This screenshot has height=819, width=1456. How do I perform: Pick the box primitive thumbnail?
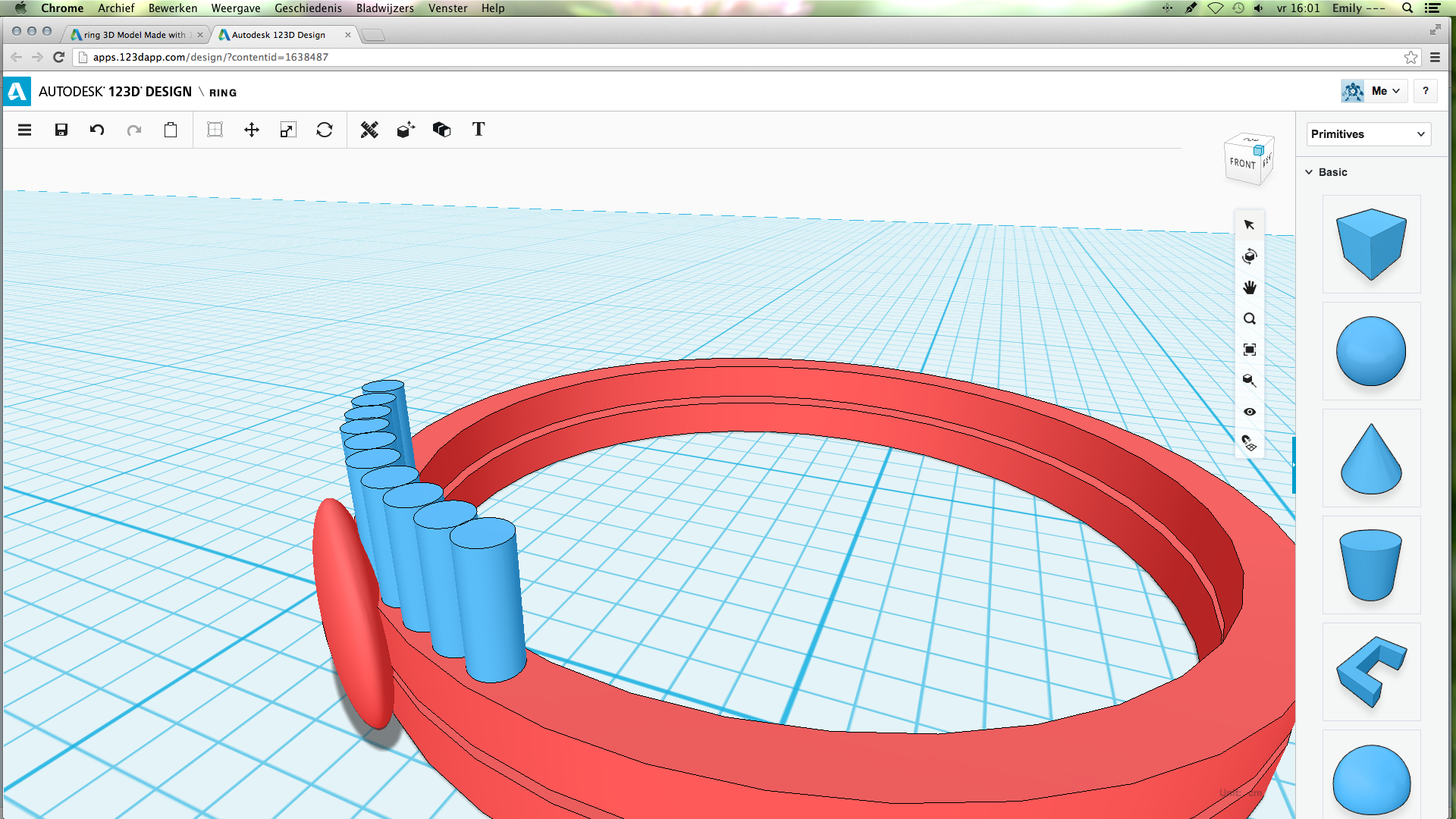(x=1371, y=244)
